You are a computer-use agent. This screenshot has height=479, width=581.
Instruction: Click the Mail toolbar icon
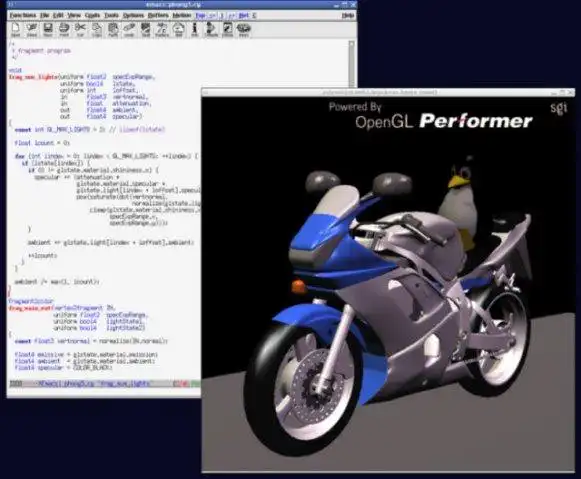[179, 30]
